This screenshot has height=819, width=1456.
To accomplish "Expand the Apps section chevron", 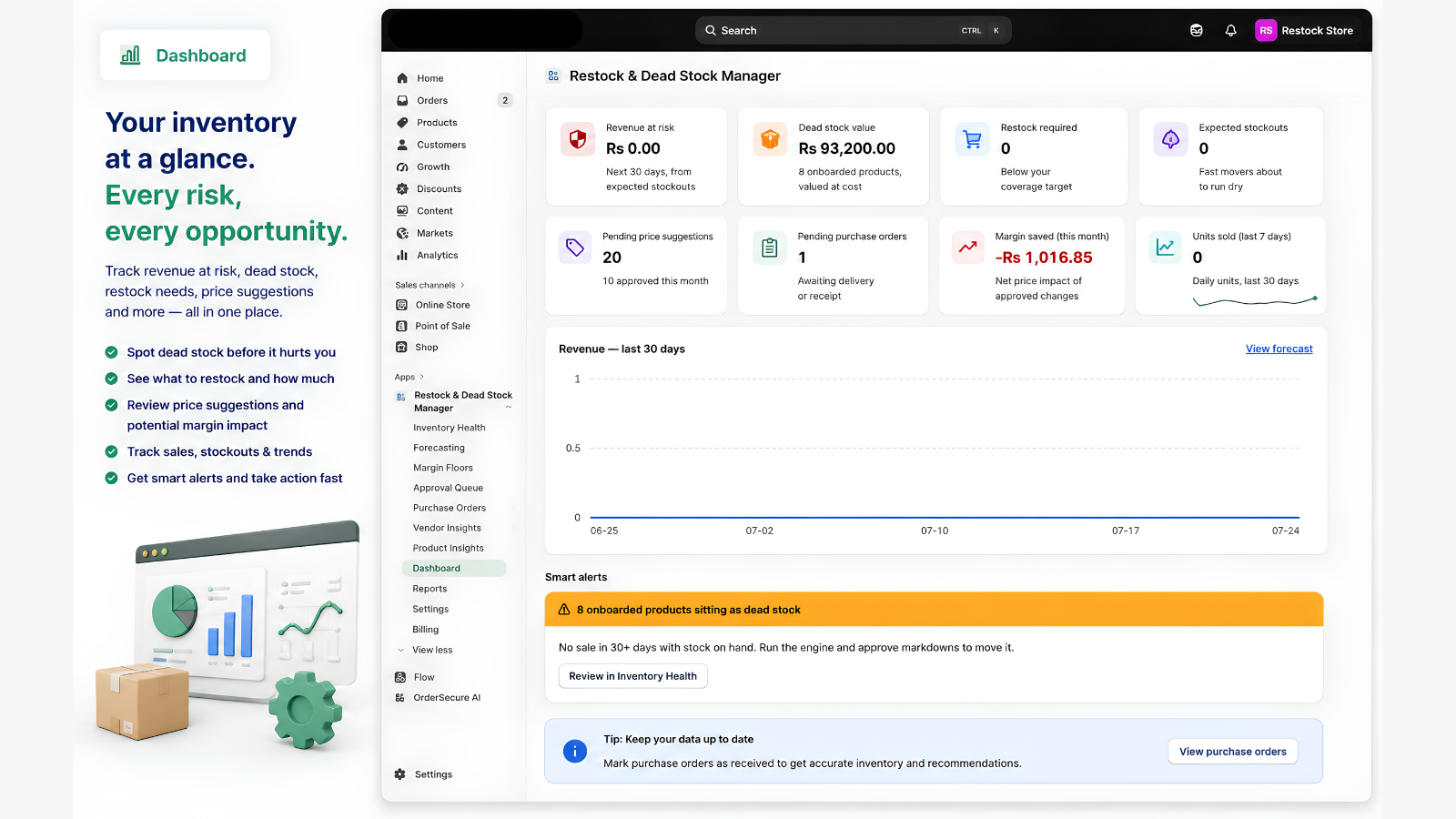I will click(x=421, y=377).
